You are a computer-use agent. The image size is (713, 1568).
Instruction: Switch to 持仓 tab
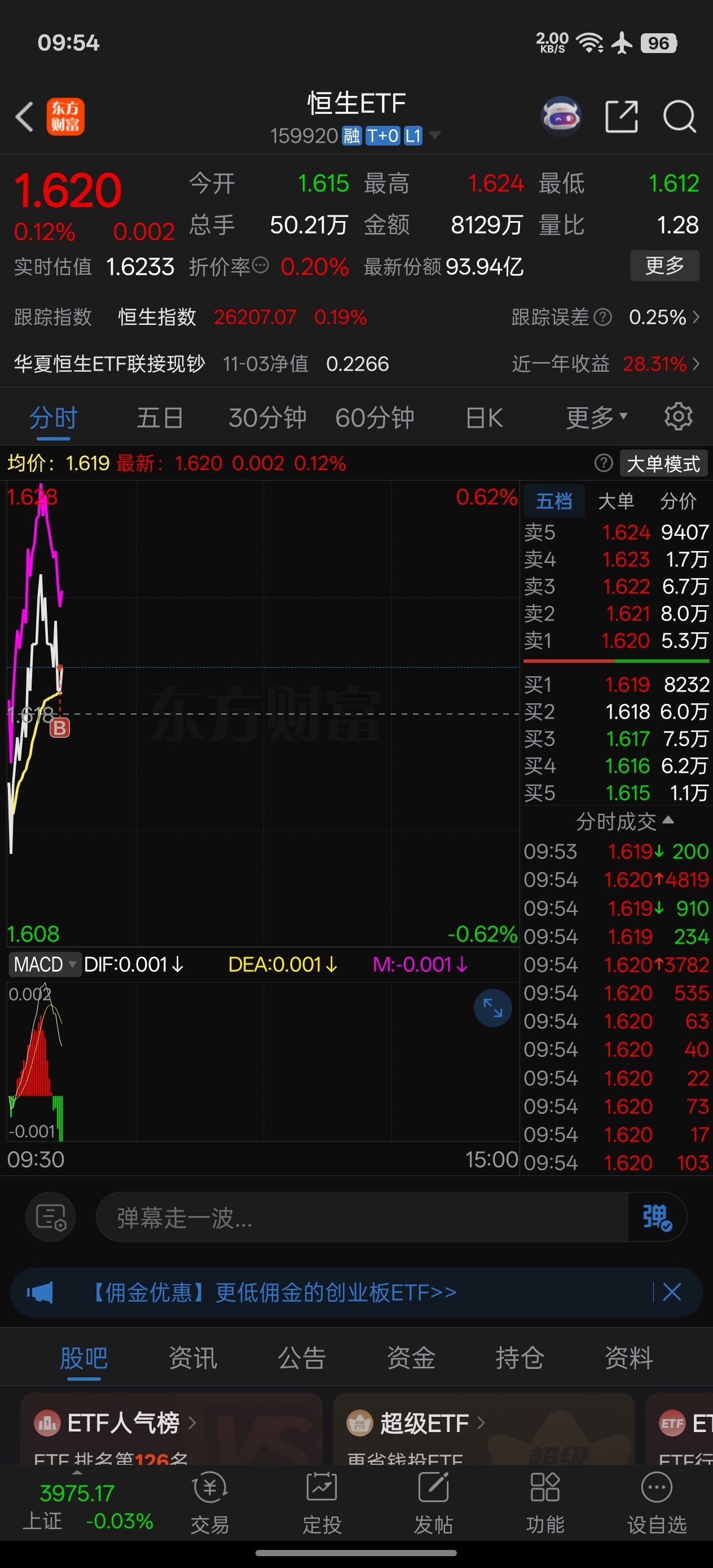point(520,1358)
